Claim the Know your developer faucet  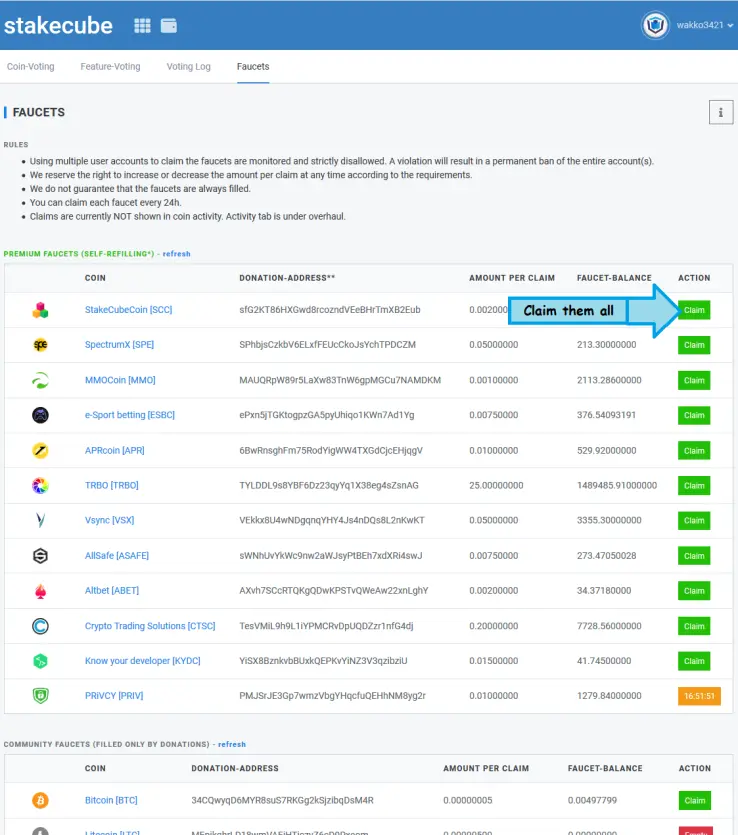[x=694, y=661]
